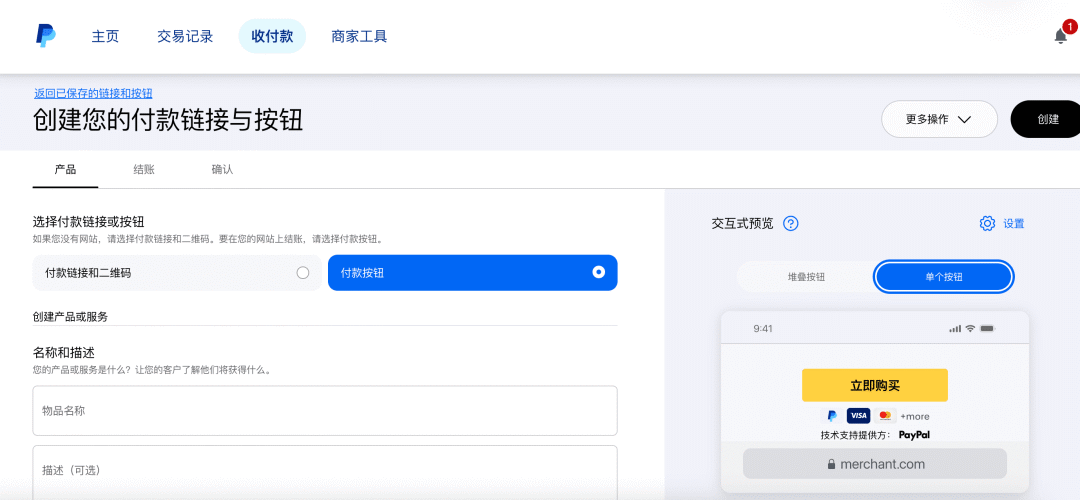Switch preview to 单个按钮
This screenshot has width=1080, height=500.
944,277
